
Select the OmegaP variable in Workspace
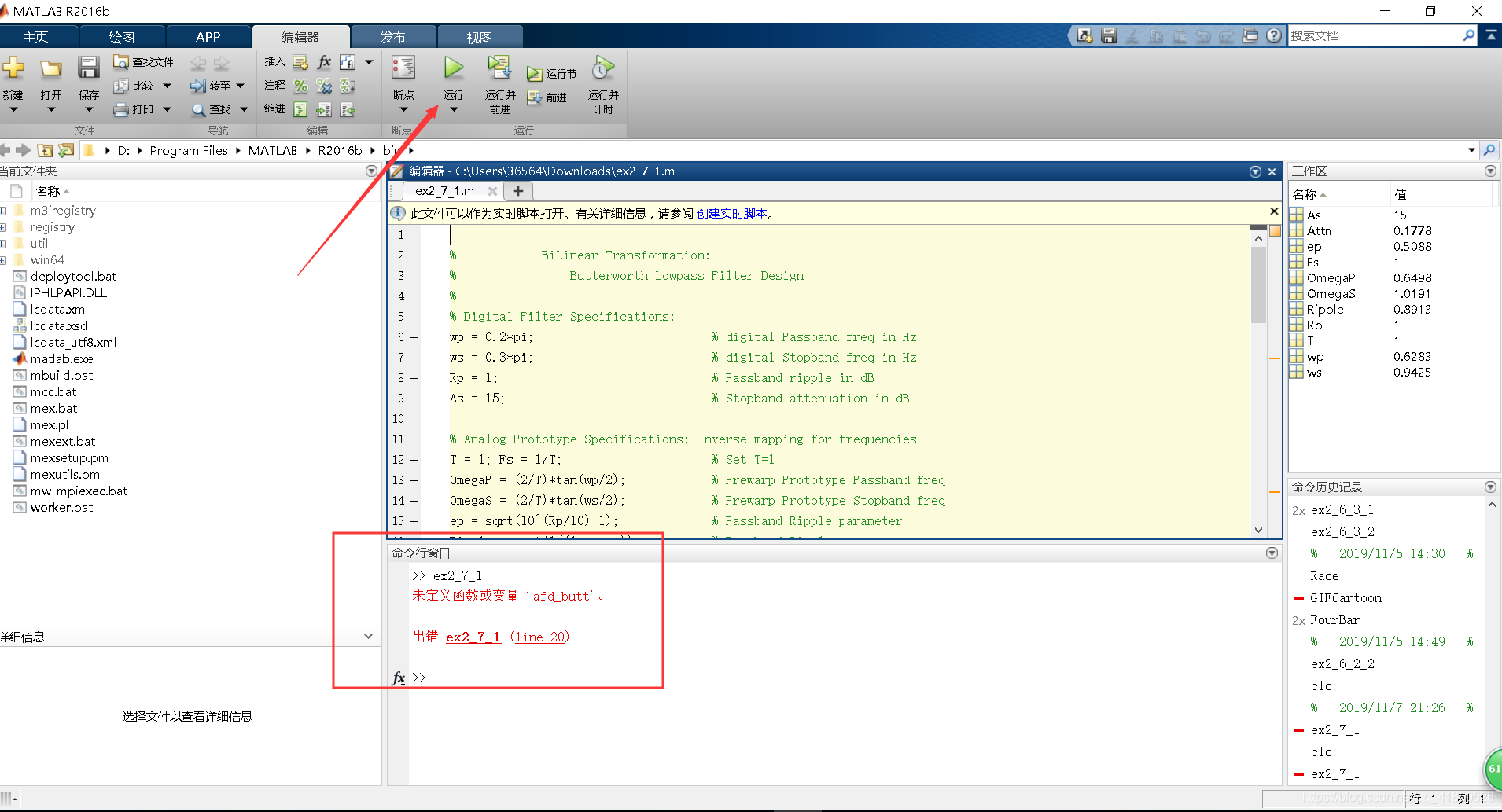coord(1331,278)
